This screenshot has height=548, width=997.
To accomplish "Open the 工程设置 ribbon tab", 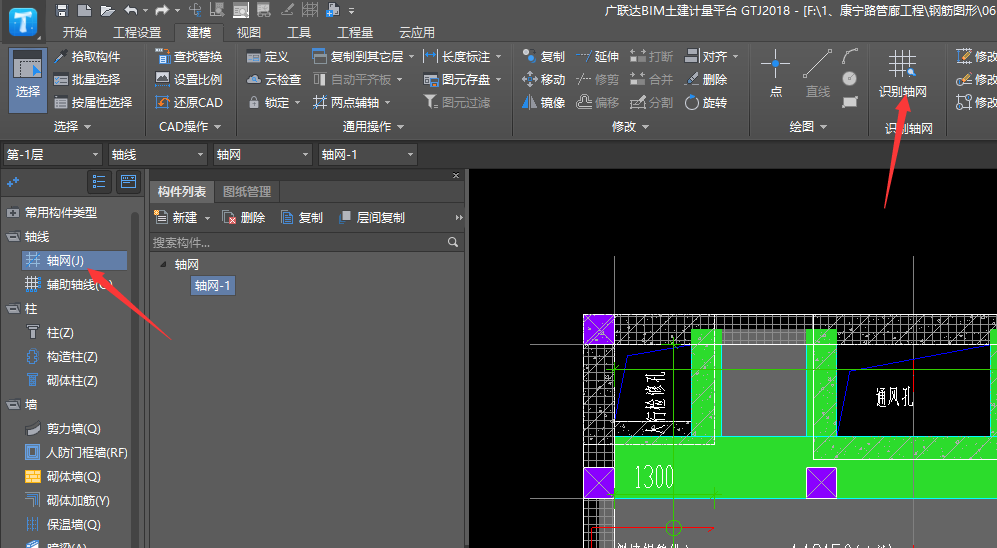I will tap(137, 32).
